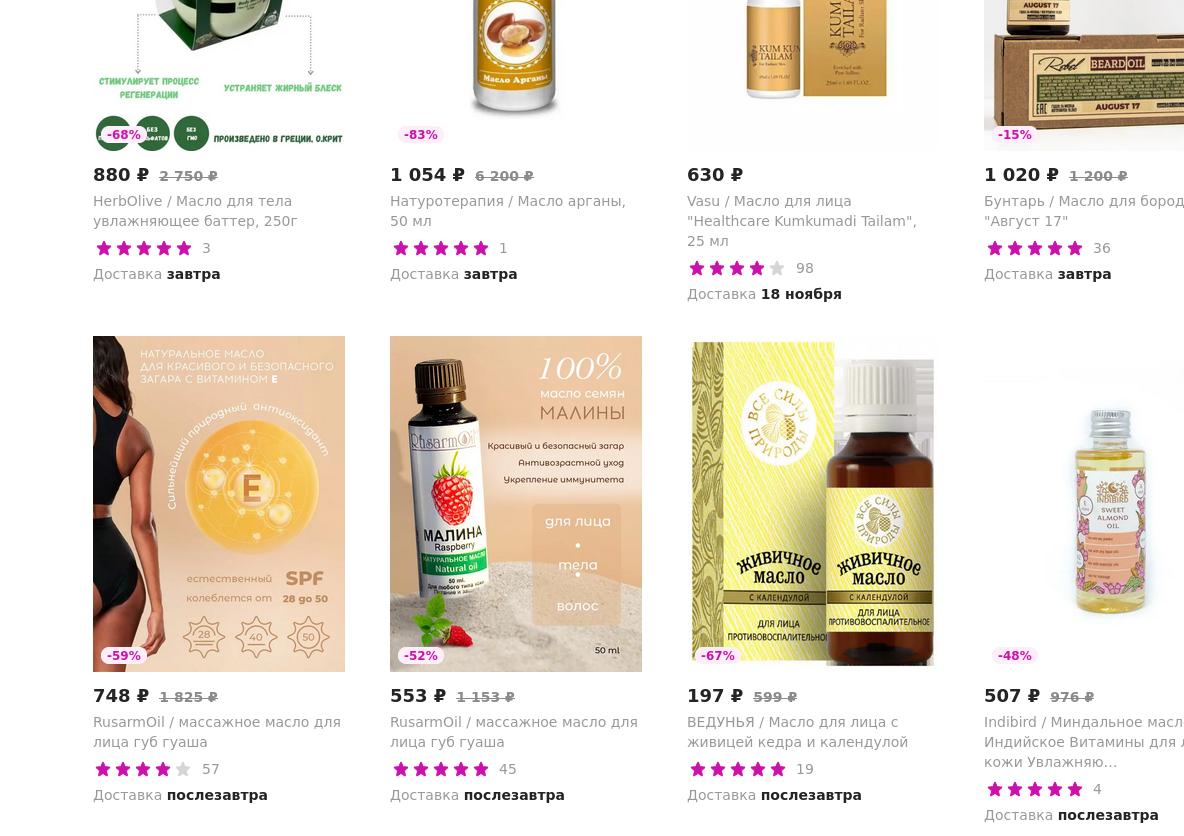Click the -67% discount badge
Viewport: 1184px width, 836px height.
tap(717, 656)
